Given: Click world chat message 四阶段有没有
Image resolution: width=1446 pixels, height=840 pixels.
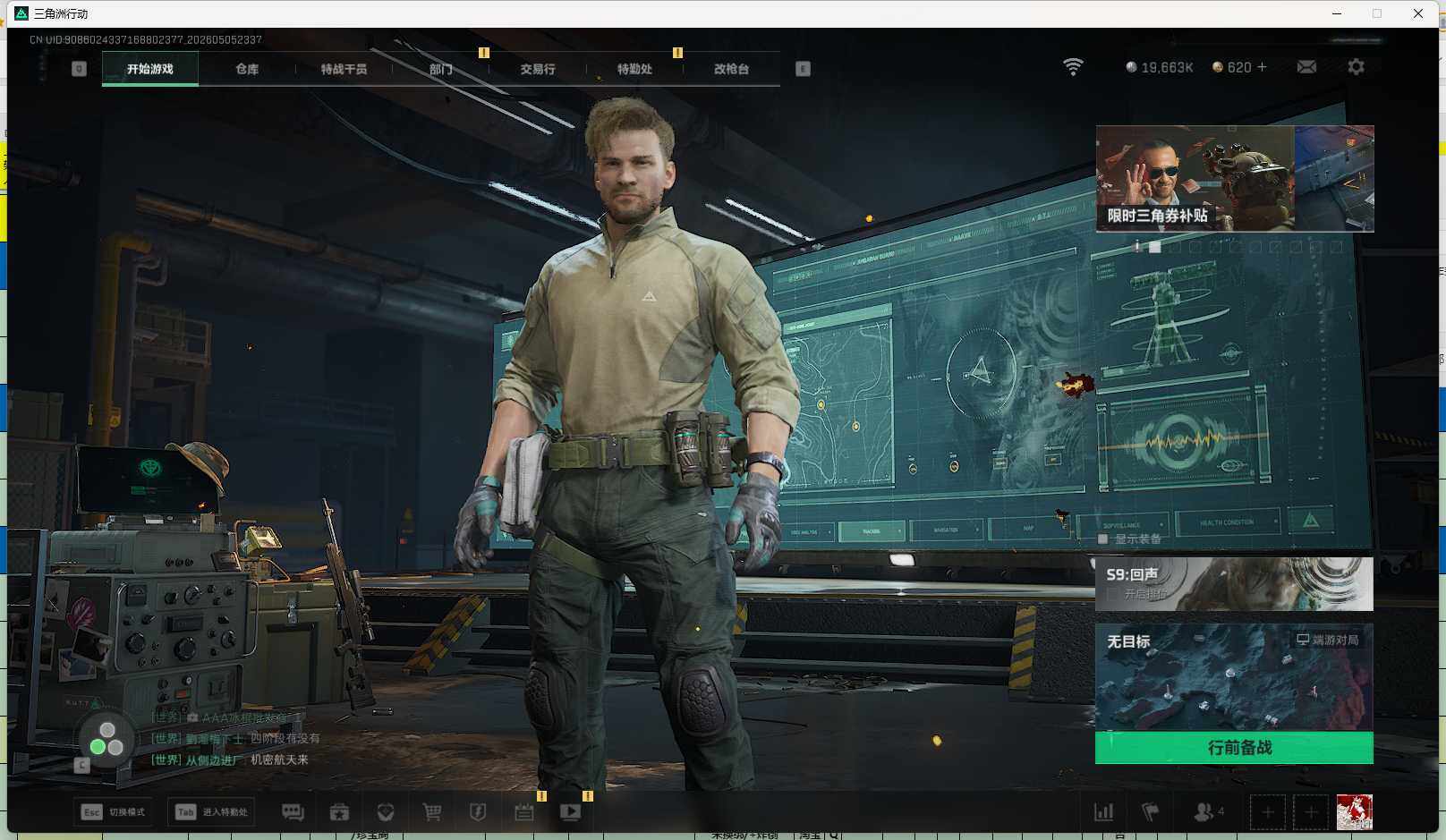Looking at the screenshot, I should (285, 738).
